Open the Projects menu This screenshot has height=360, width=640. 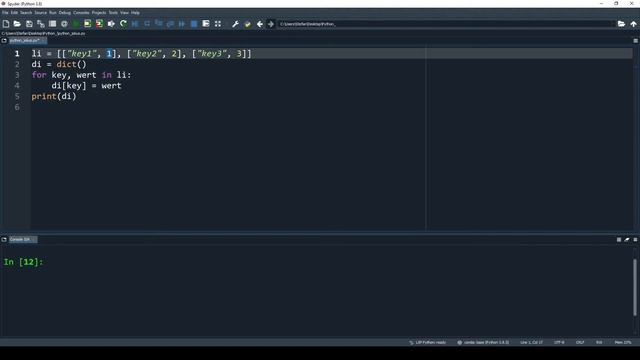coord(98,13)
